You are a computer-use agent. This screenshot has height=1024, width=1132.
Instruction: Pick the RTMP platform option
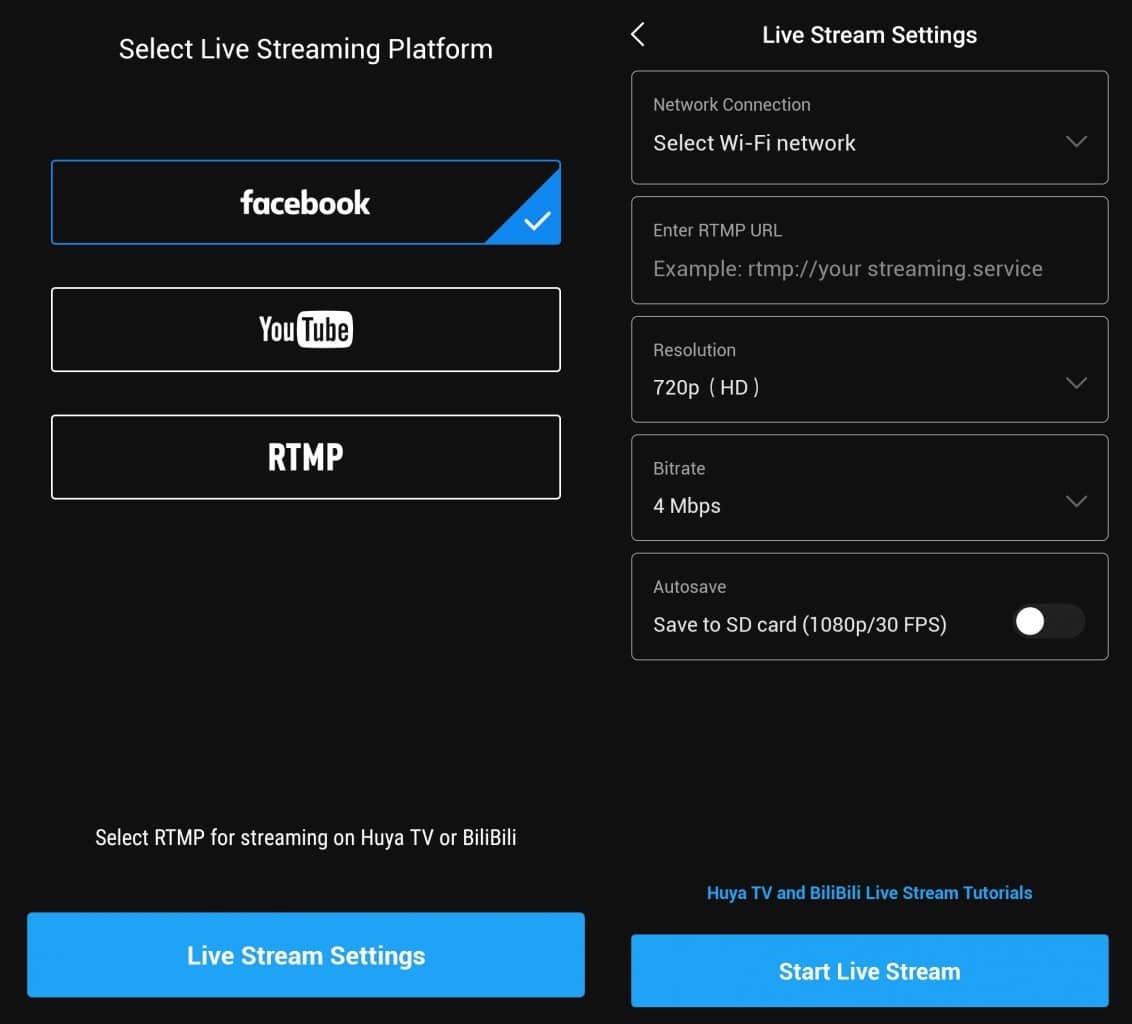[306, 456]
